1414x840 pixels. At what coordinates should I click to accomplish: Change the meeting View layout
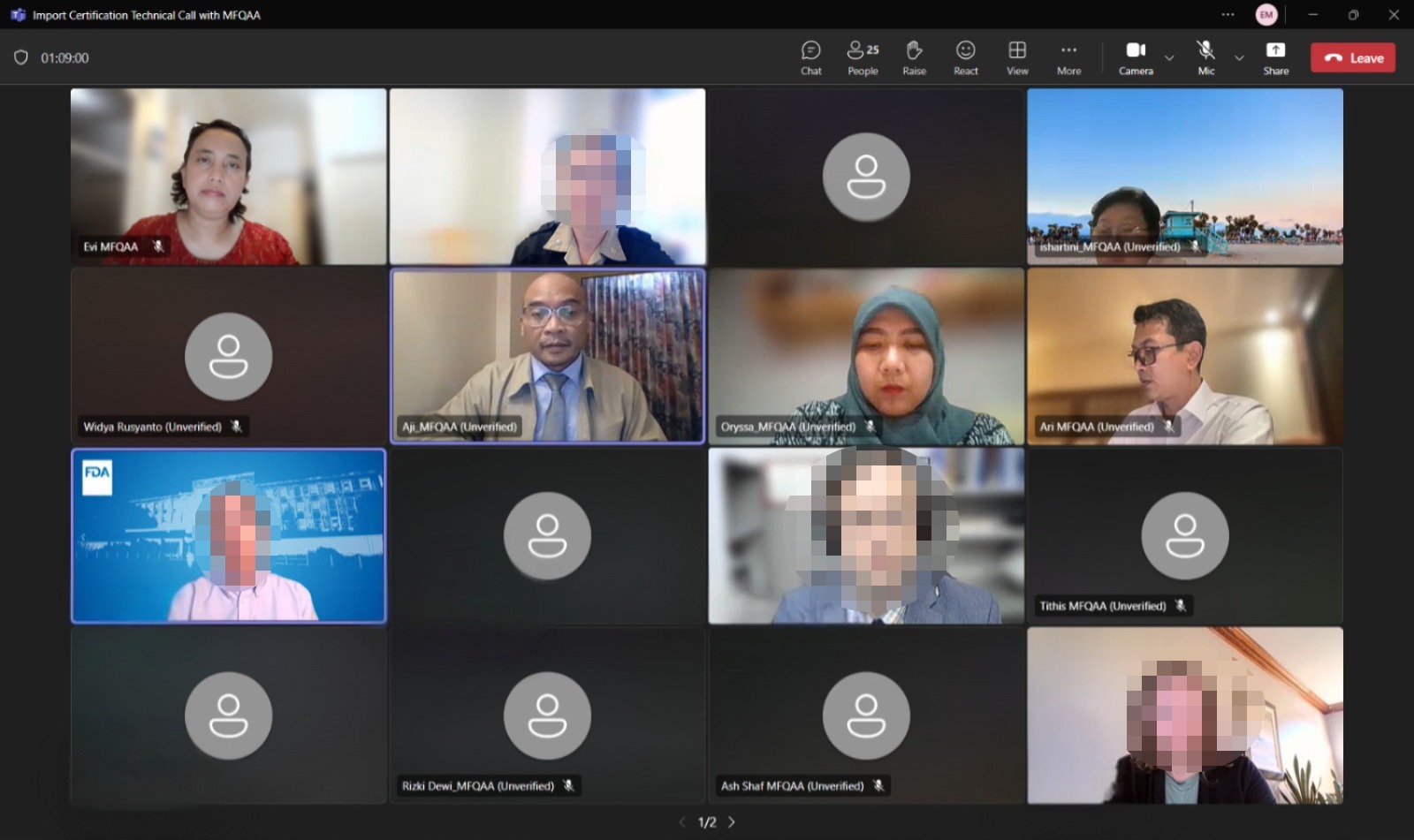tap(1017, 58)
